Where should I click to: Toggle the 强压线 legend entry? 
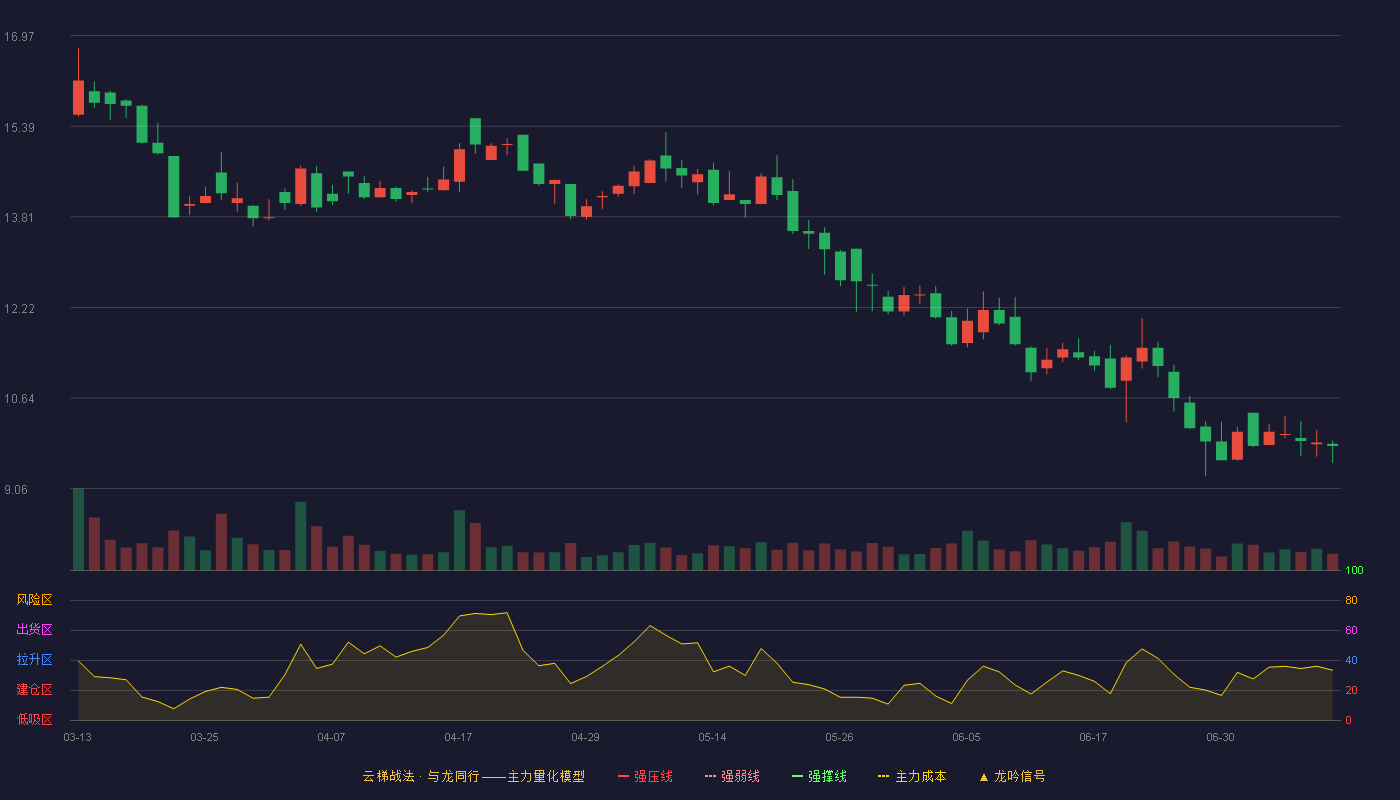(645, 776)
